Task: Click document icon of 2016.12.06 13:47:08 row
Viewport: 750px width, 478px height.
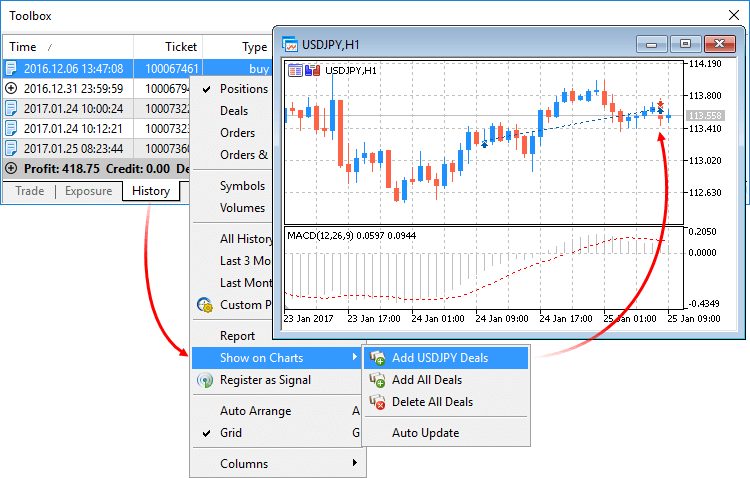Action: 11,68
